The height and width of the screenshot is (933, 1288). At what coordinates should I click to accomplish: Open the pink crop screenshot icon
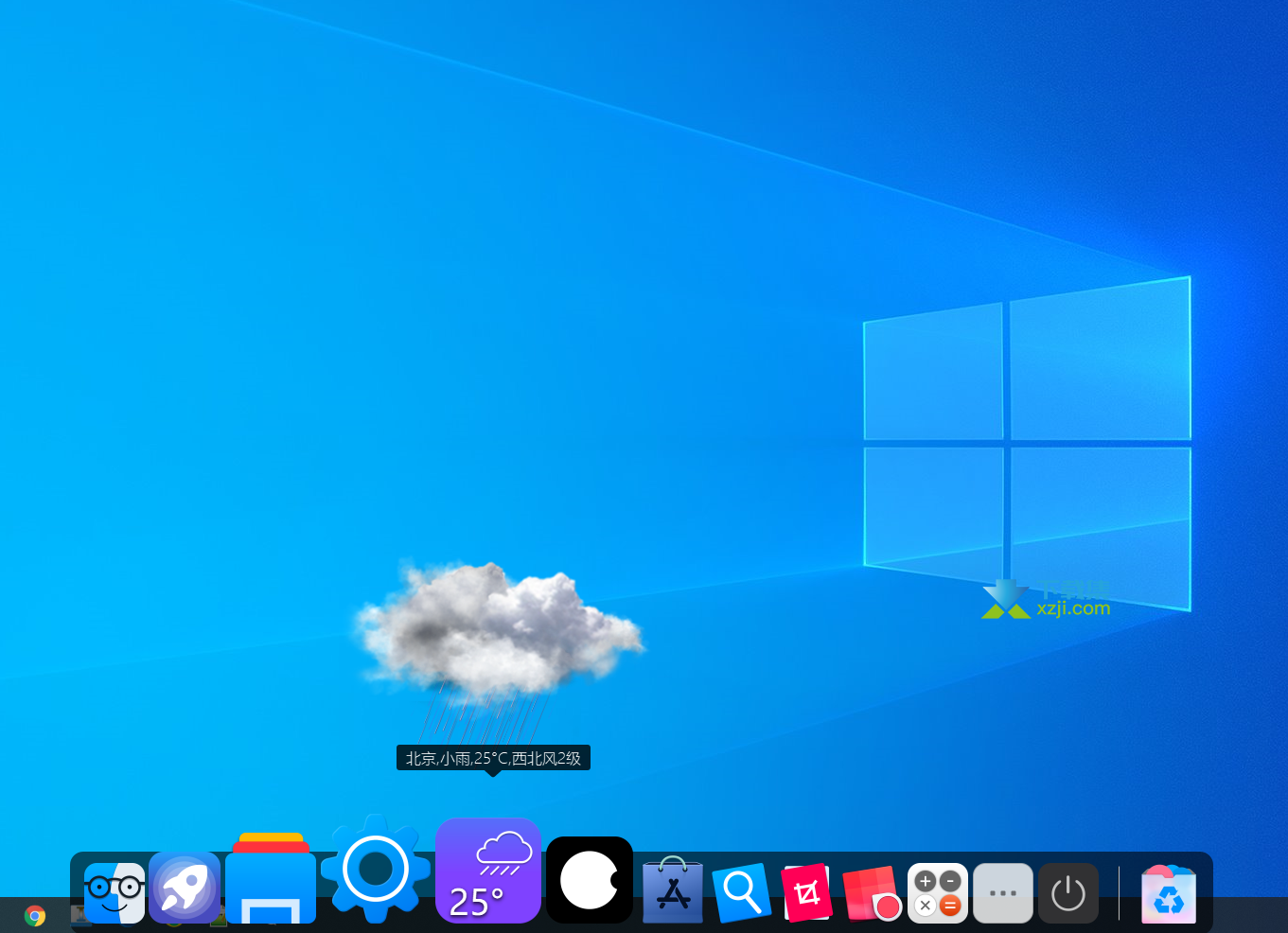[x=806, y=892]
